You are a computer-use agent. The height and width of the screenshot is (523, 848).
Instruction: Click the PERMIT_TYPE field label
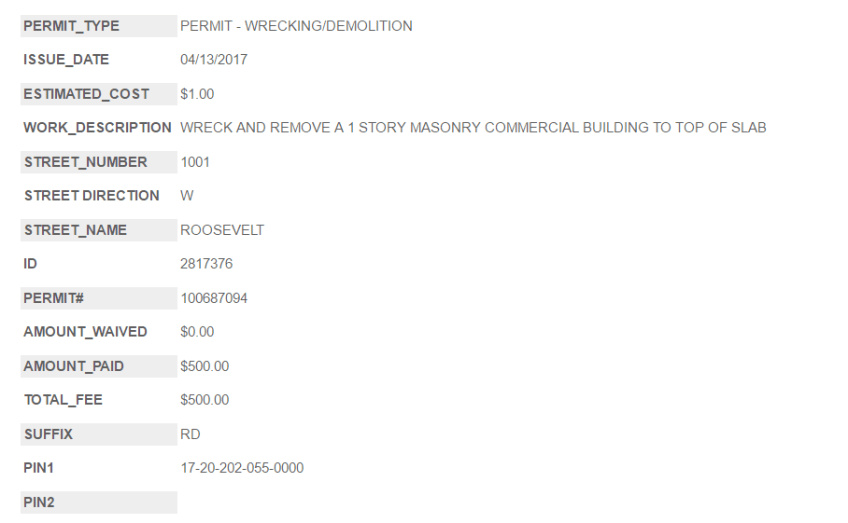(72, 26)
